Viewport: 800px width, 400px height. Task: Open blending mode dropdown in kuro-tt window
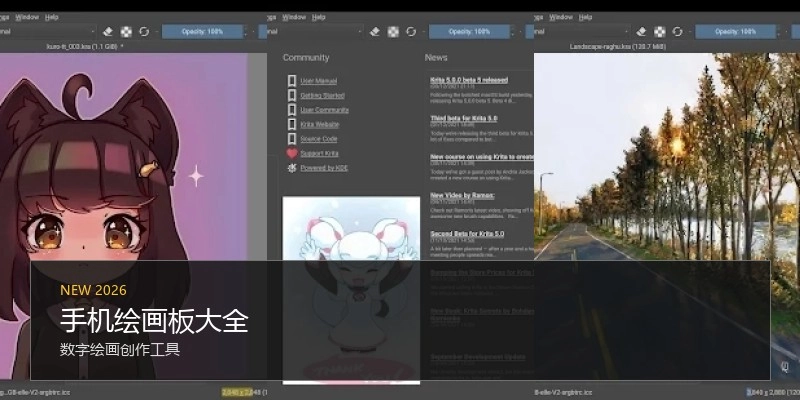[48, 32]
